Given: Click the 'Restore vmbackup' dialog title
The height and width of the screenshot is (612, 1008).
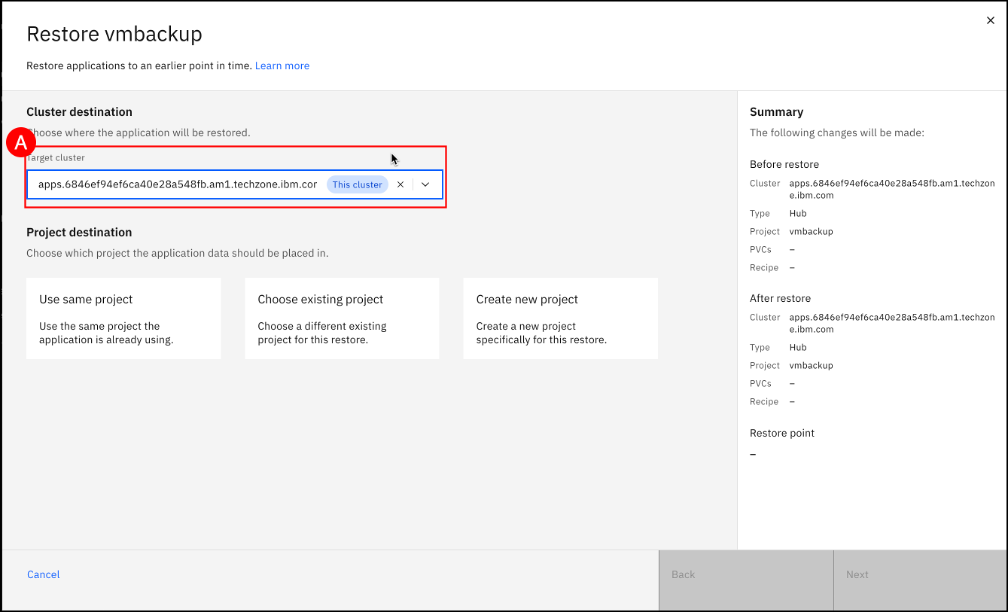Looking at the screenshot, I should [114, 34].
